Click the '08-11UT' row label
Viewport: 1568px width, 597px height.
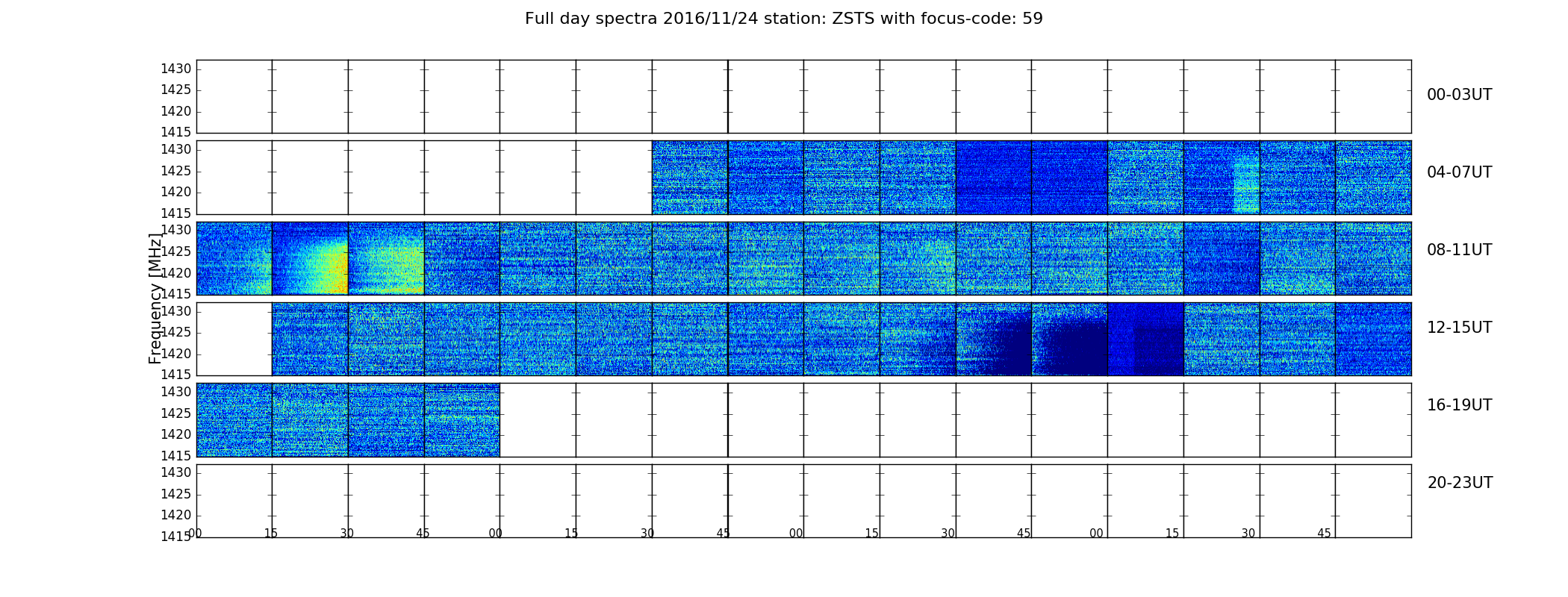[x=1460, y=250]
